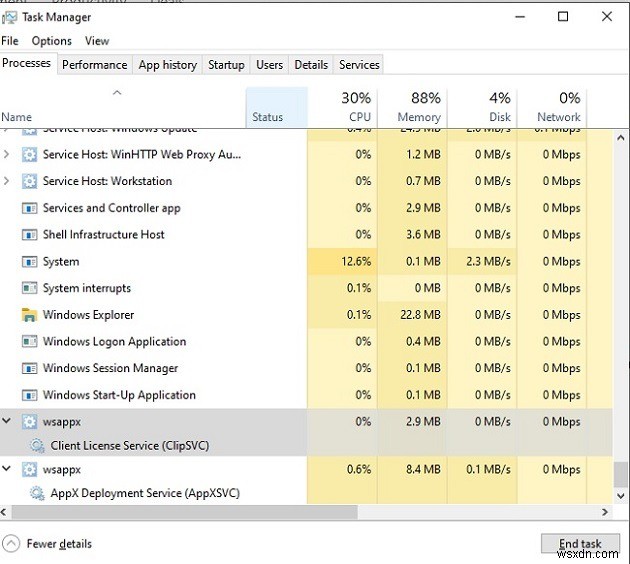The image size is (630, 564).
Task: Click the gear icon of wsappx AppXSVC group
Action: coord(29,470)
